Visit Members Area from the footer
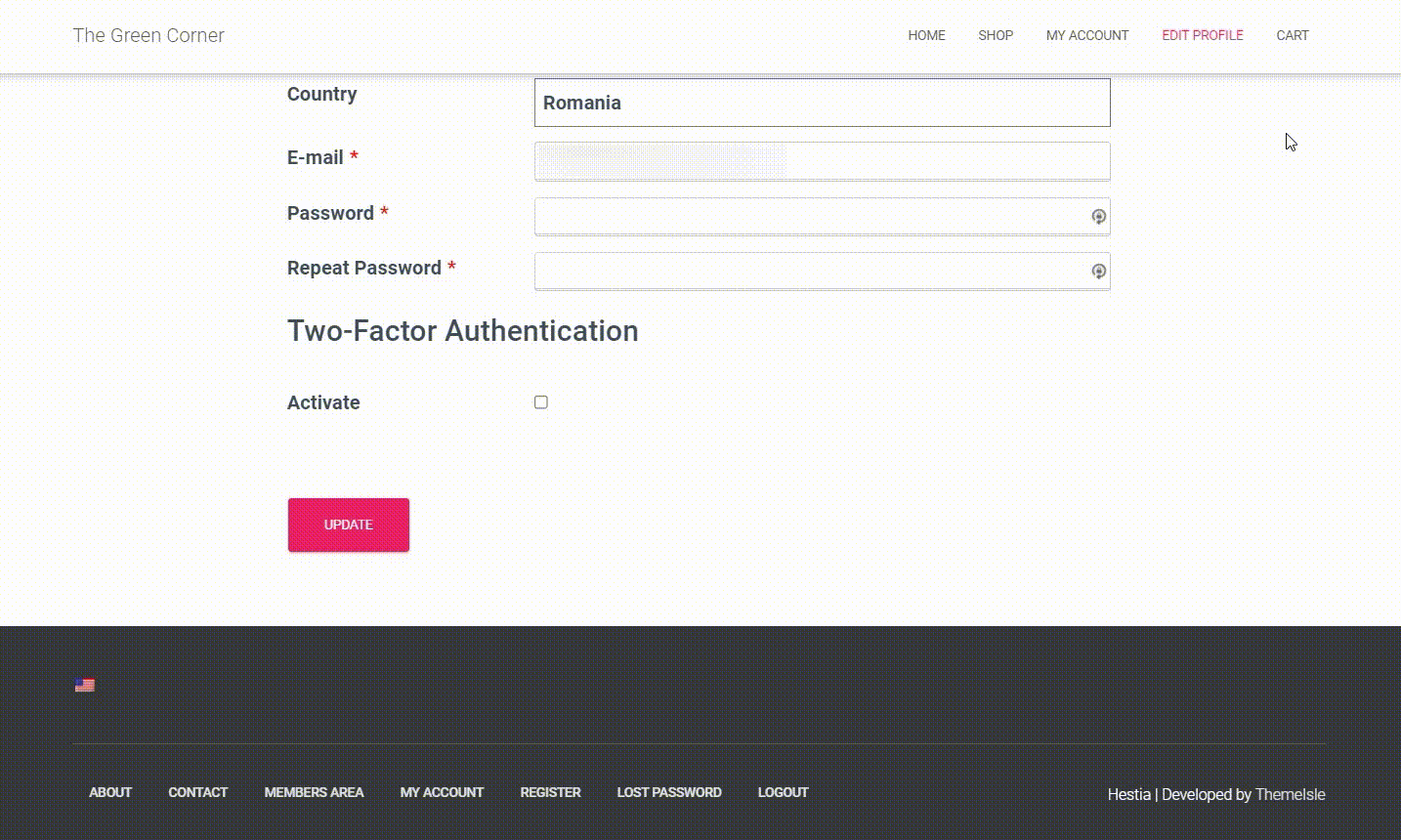Image resolution: width=1401 pixels, height=840 pixels. 314,792
